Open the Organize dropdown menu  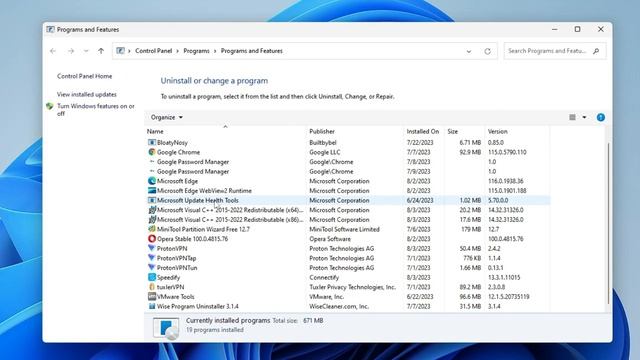(167, 117)
